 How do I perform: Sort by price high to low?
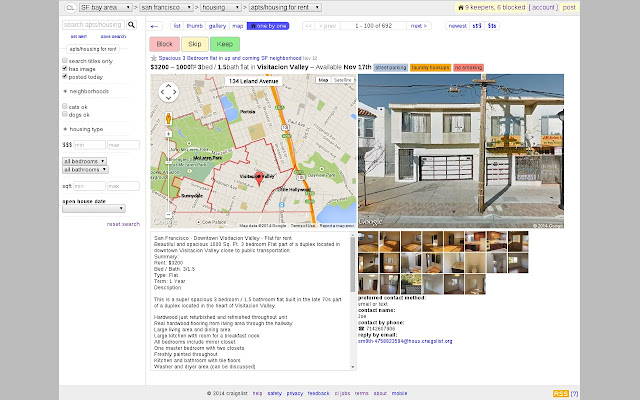492,26
